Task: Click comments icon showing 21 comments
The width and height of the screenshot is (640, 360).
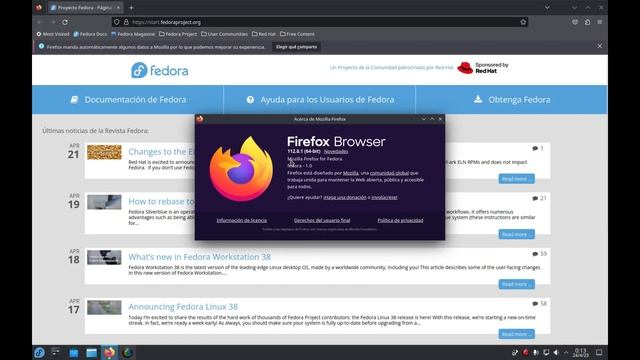Action: click(535, 198)
